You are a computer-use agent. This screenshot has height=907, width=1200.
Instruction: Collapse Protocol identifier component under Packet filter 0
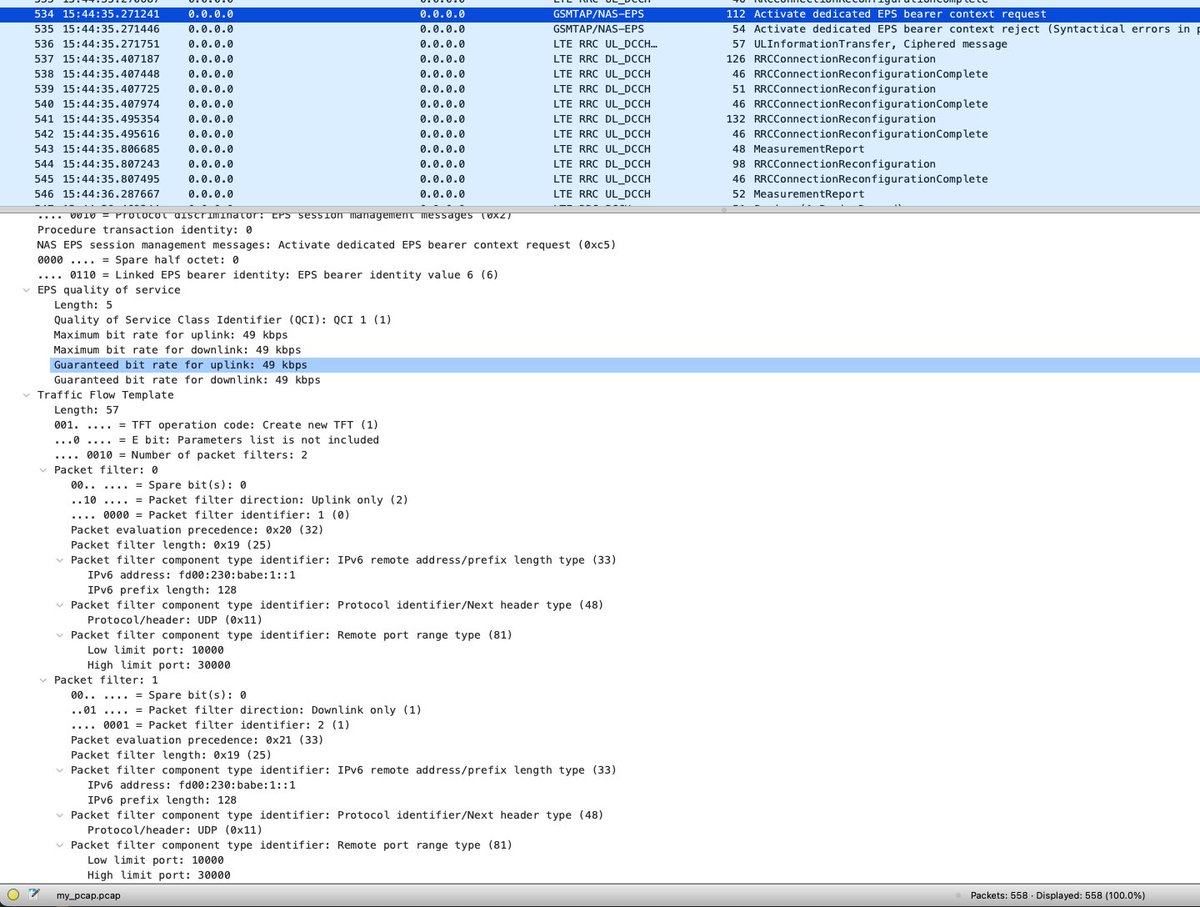(x=60, y=605)
